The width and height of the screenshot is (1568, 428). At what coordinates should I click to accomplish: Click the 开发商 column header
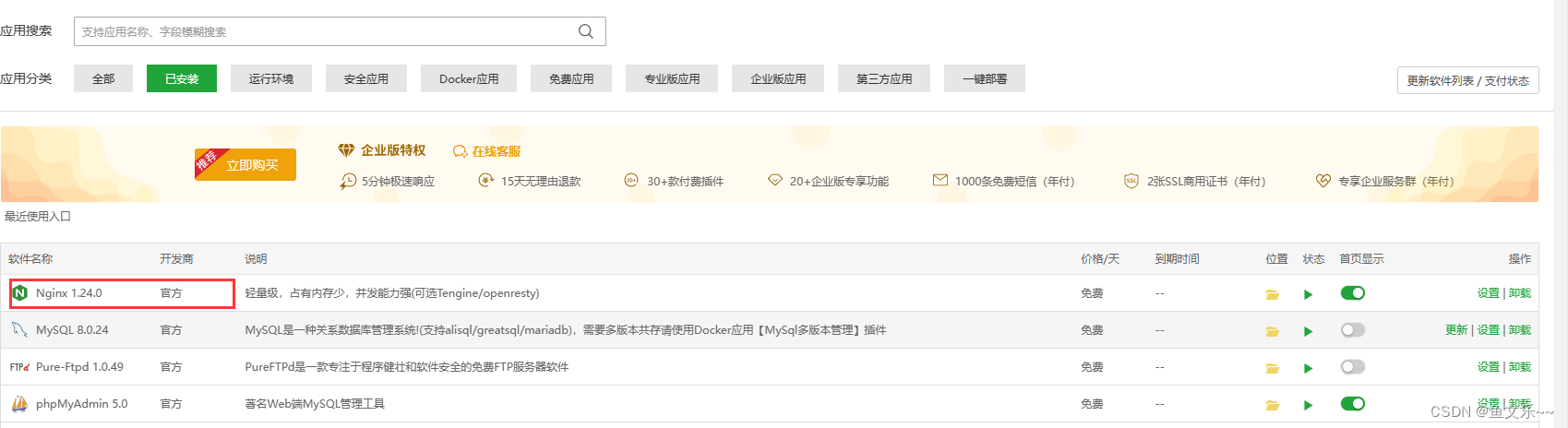176,259
